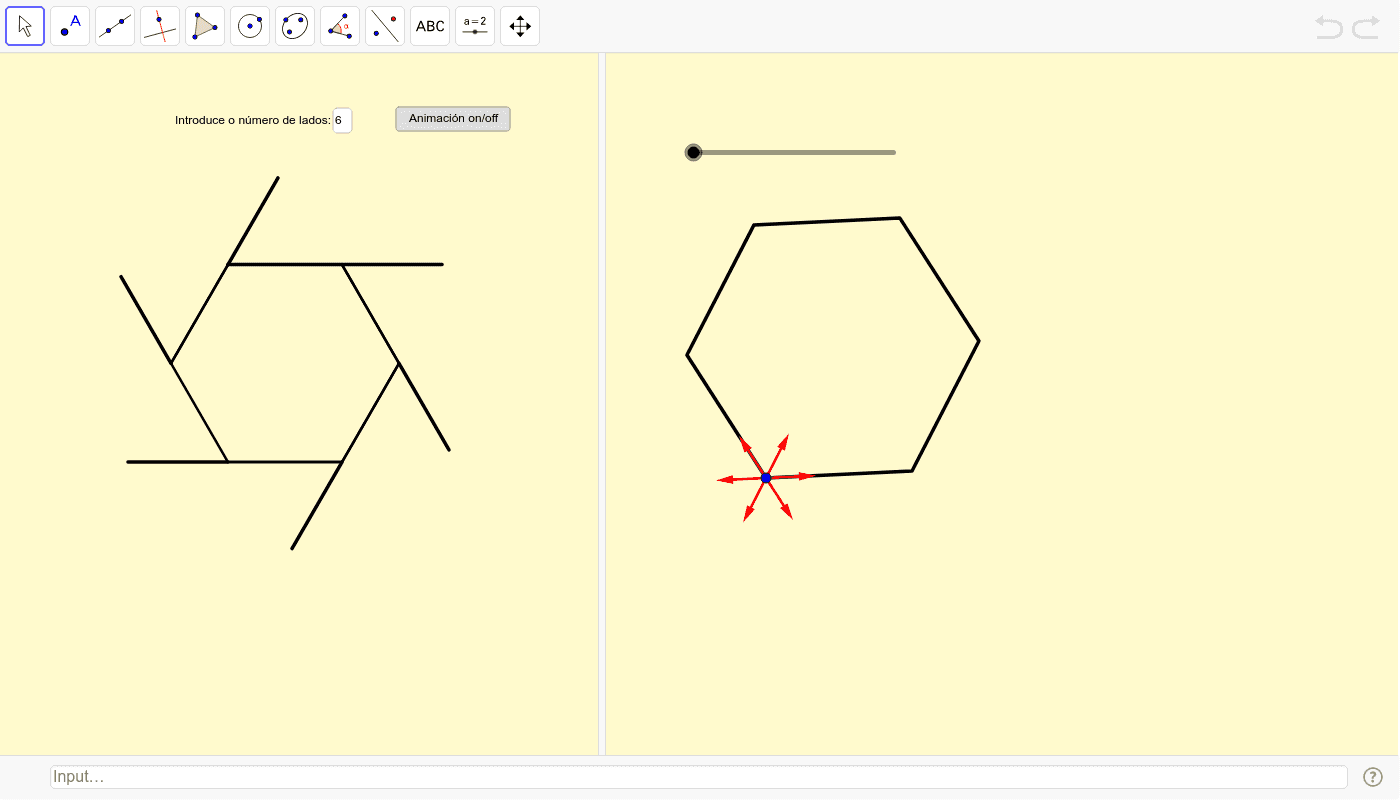Pick the Polygon tool
1400x800 pixels.
pyautogui.click(x=205, y=26)
